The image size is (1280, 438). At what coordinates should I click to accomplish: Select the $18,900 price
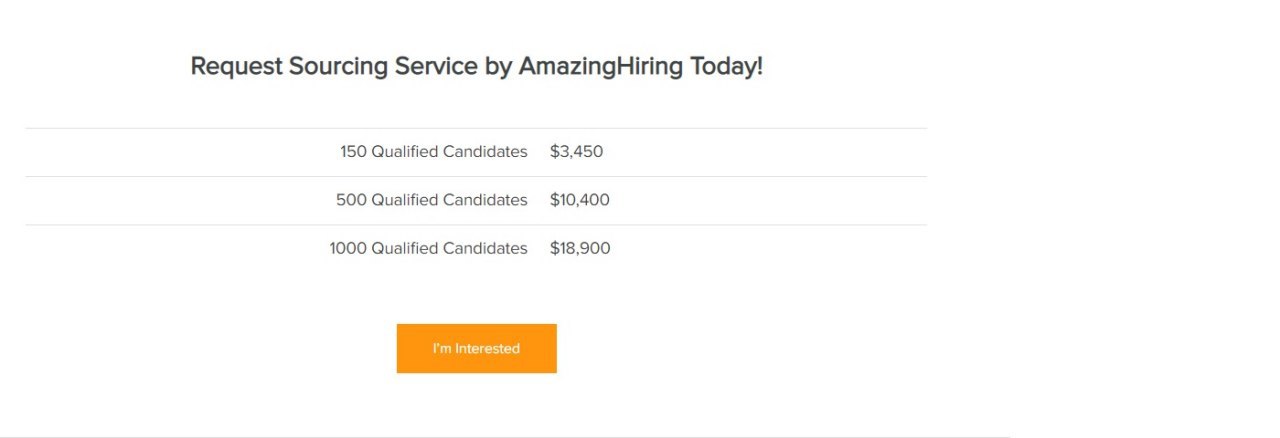coord(580,248)
